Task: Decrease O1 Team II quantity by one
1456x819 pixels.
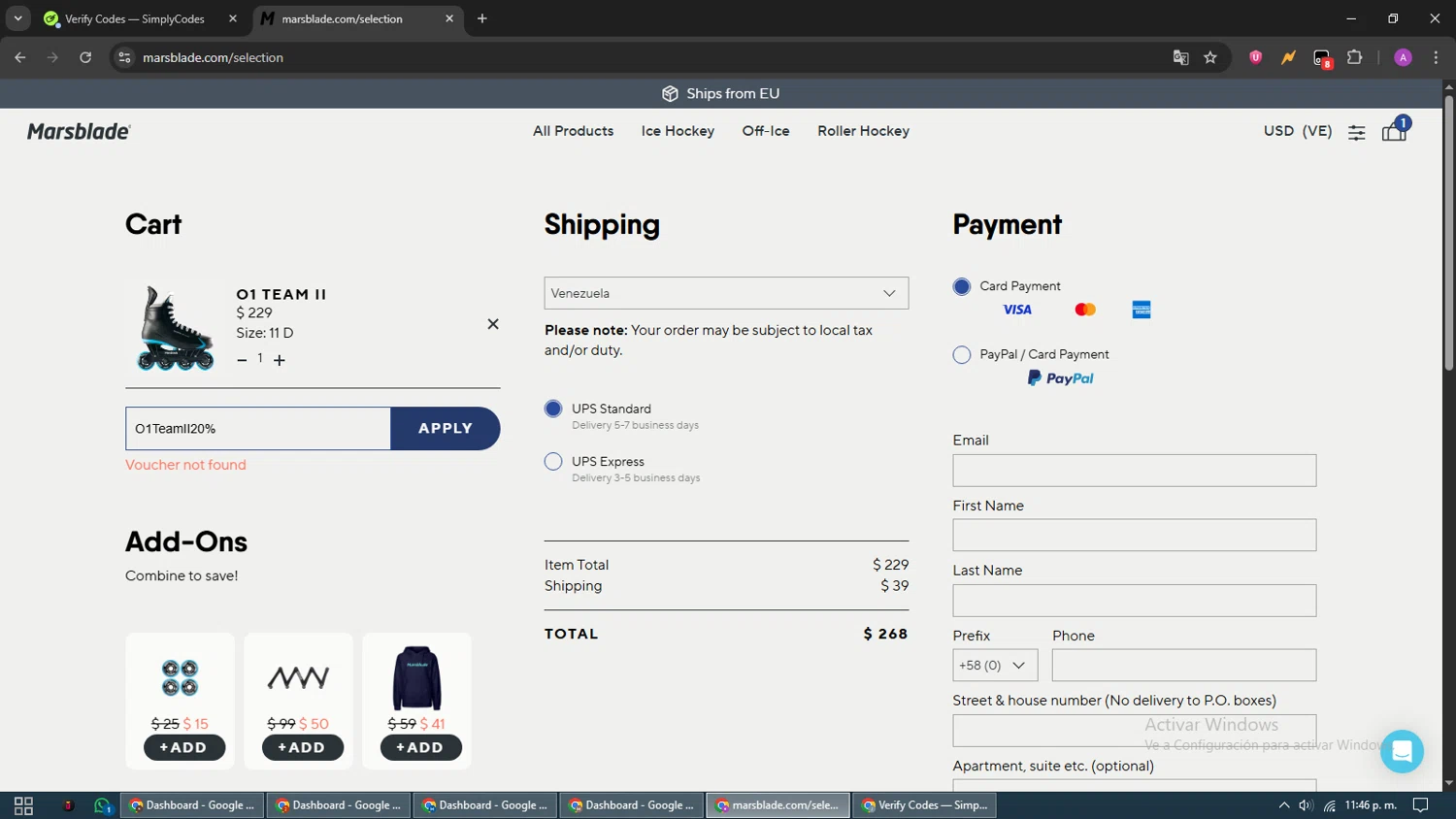Action: point(242,360)
